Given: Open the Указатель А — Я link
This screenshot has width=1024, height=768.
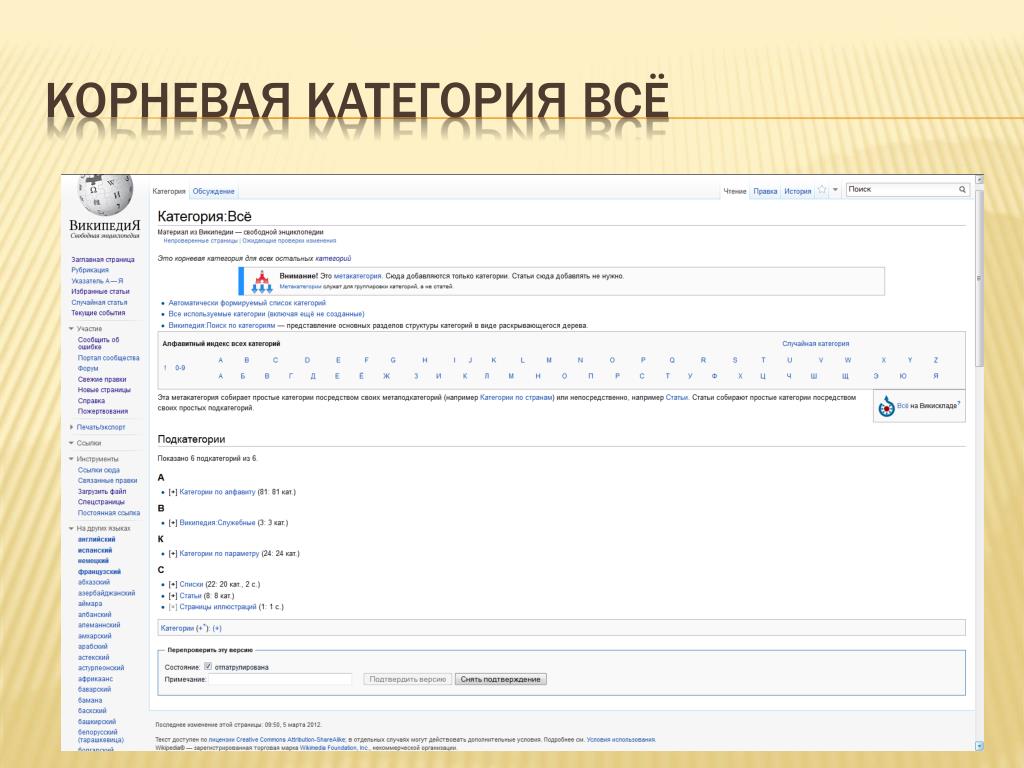Looking at the screenshot, I should (97, 281).
